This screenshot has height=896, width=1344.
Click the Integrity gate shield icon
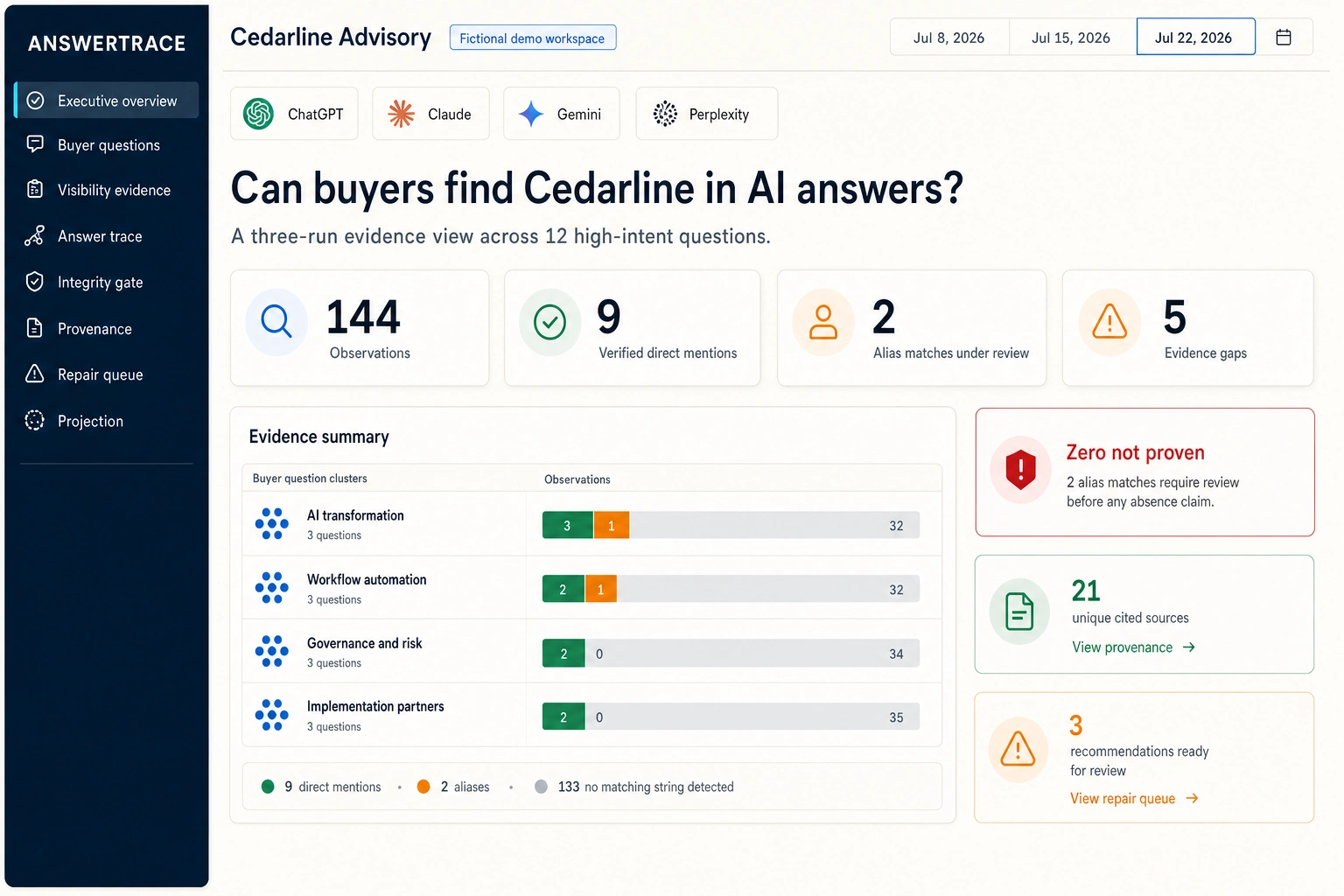35,282
